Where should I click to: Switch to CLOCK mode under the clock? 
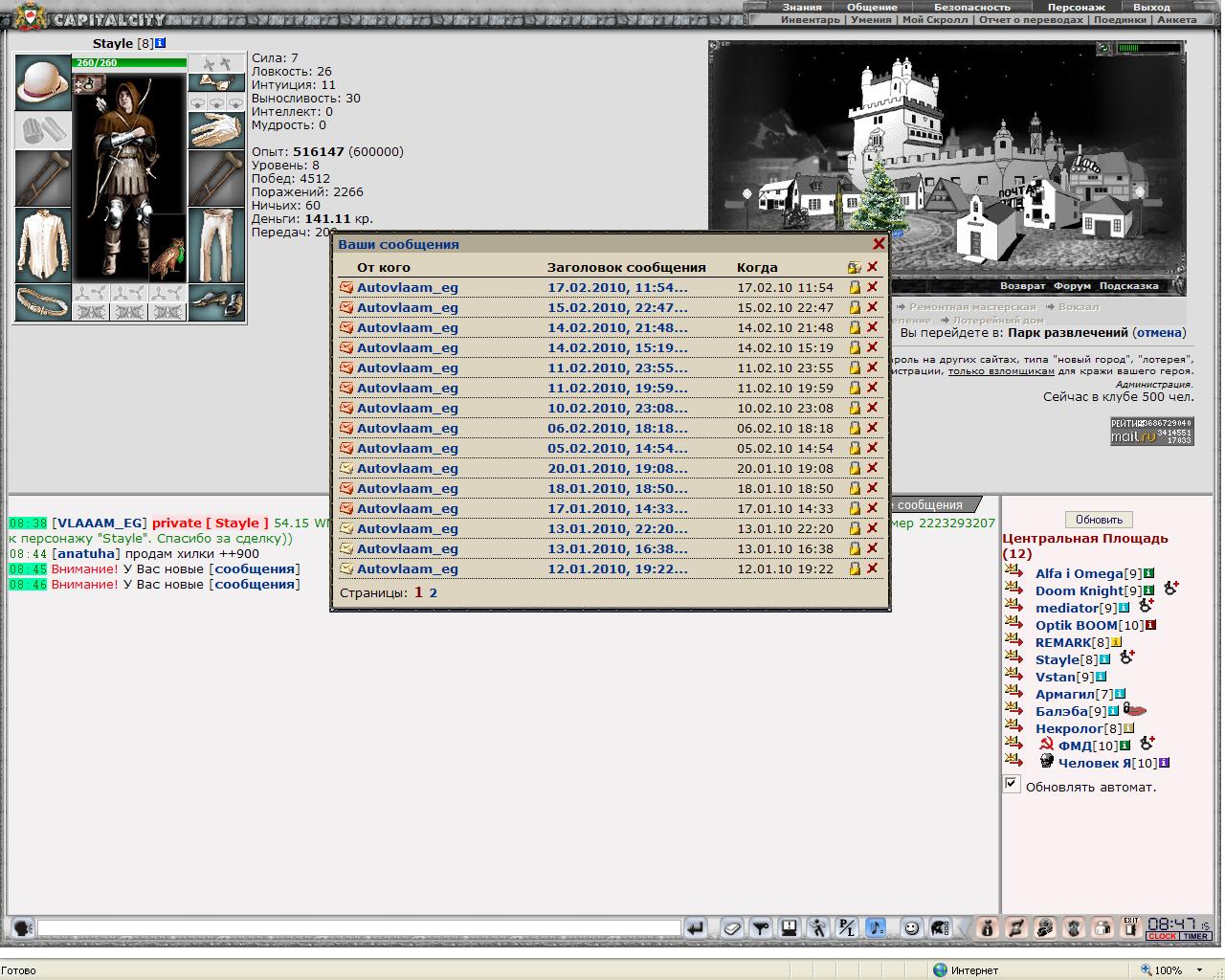pos(1163,937)
